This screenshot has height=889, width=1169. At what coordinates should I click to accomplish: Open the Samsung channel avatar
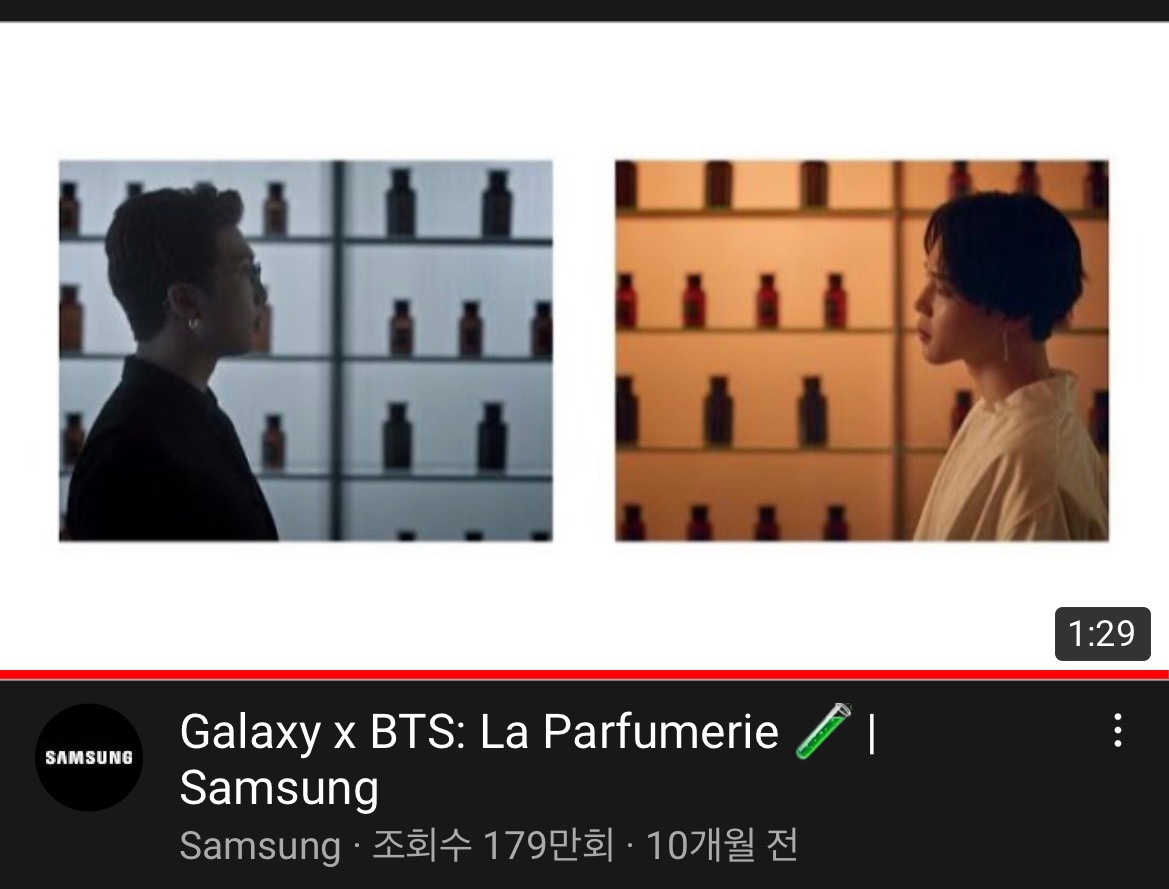[89, 757]
